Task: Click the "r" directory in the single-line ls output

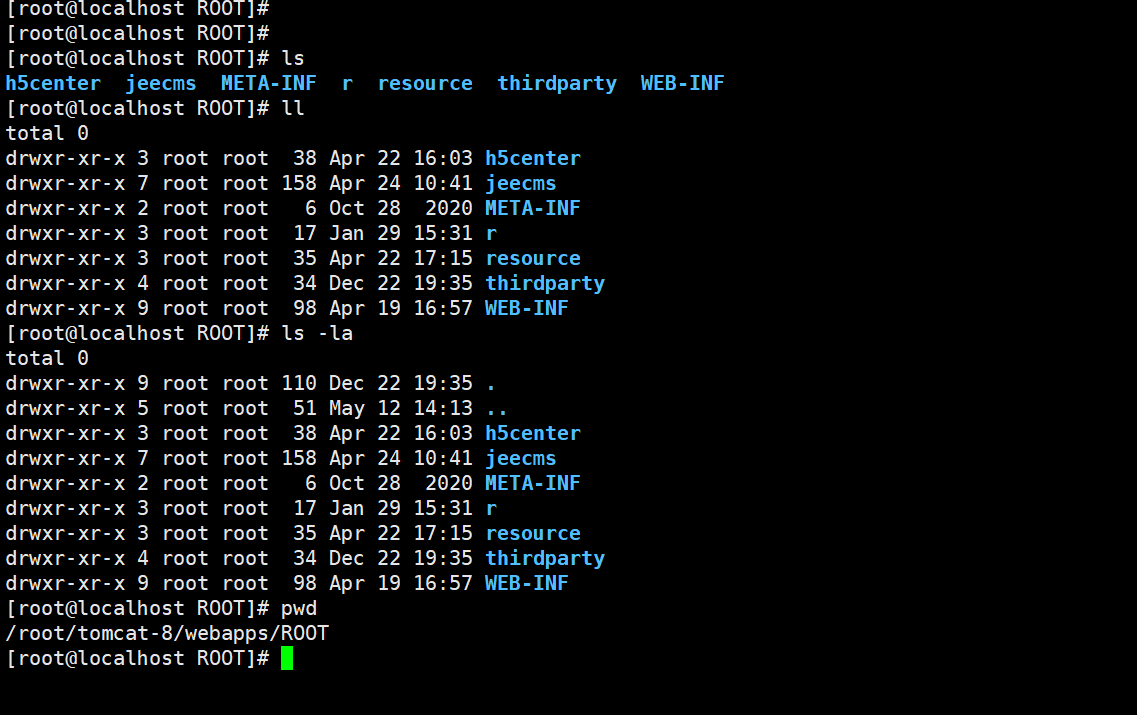Action: coord(347,83)
